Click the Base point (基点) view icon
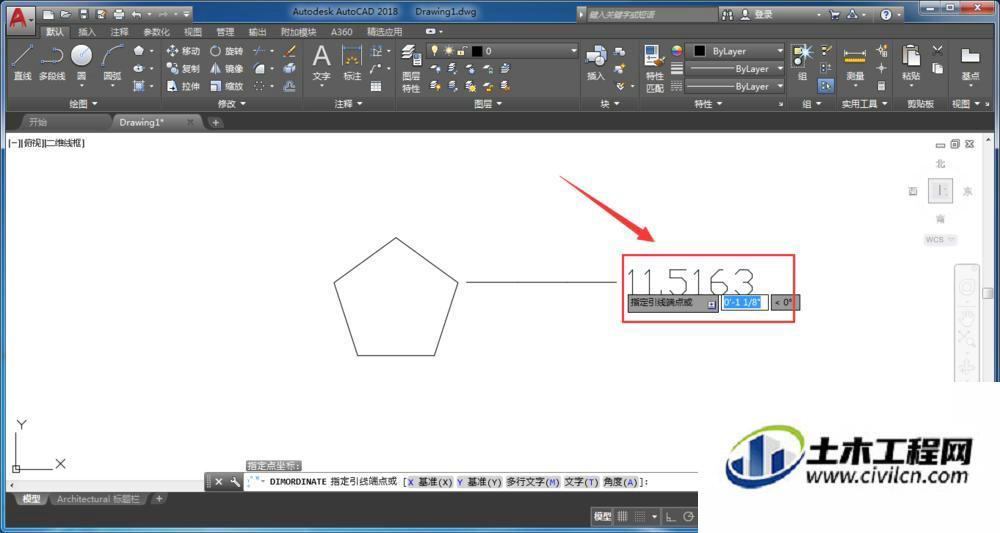Screen dimensions: 1000x533 coord(970,62)
